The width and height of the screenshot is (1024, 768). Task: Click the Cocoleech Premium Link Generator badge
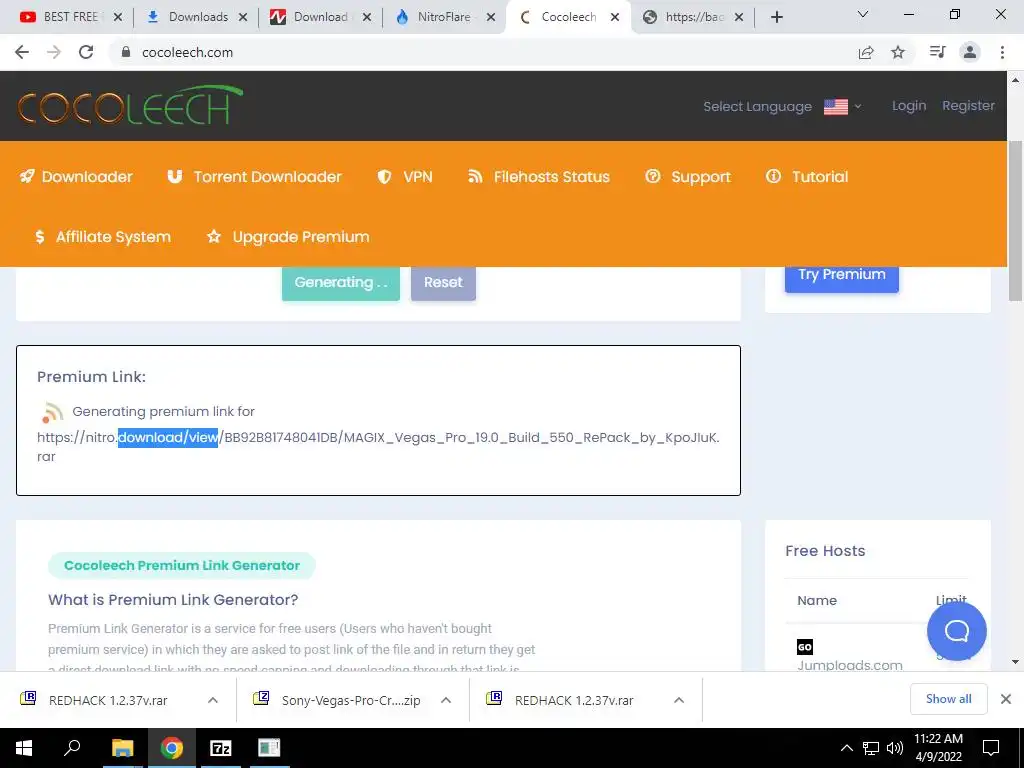(x=182, y=566)
